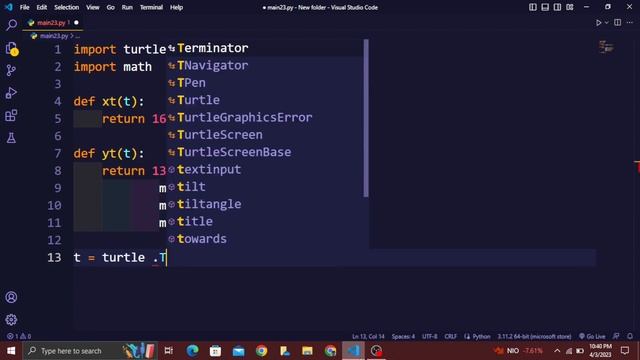This screenshot has height=360, width=640.
Task: Open Task View on the taskbar
Action: click(169, 351)
